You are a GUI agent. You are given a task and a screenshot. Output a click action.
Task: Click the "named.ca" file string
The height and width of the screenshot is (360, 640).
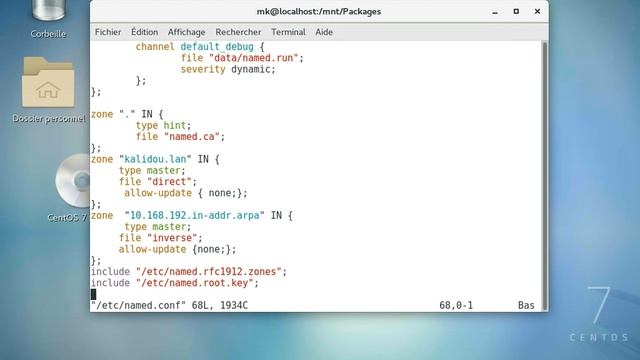(x=192, y=137)
